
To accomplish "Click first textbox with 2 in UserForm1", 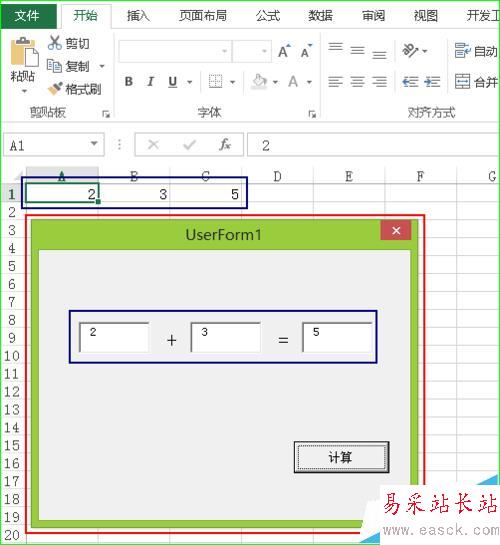I will point(114,337).
